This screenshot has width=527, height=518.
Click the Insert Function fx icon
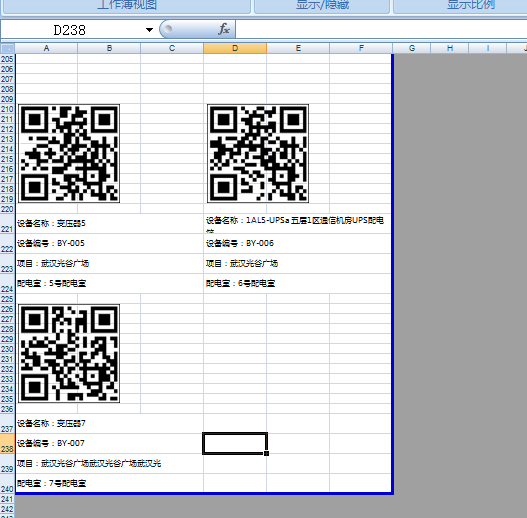224,29
